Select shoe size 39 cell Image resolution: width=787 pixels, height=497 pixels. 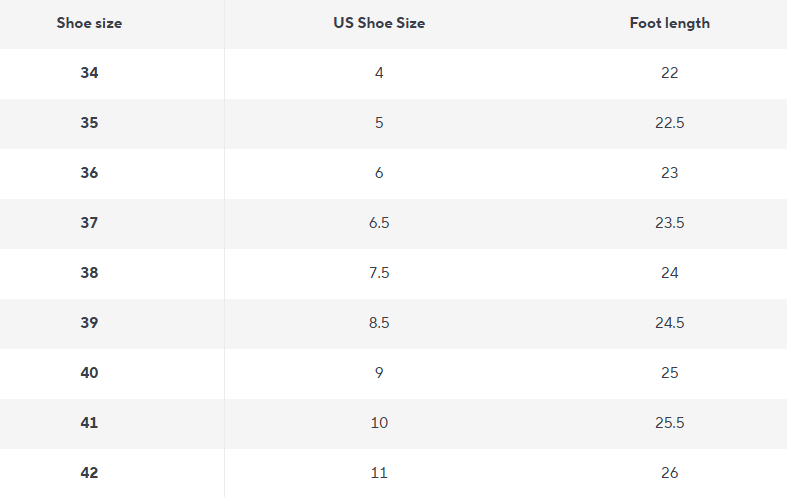[89, 323]
